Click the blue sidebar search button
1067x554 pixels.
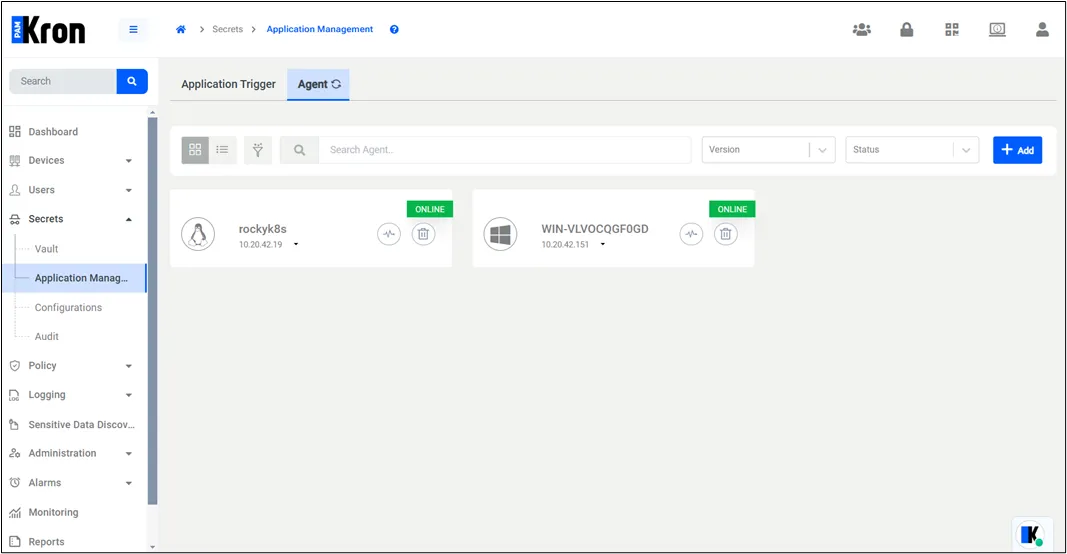(x=132, y=81)
